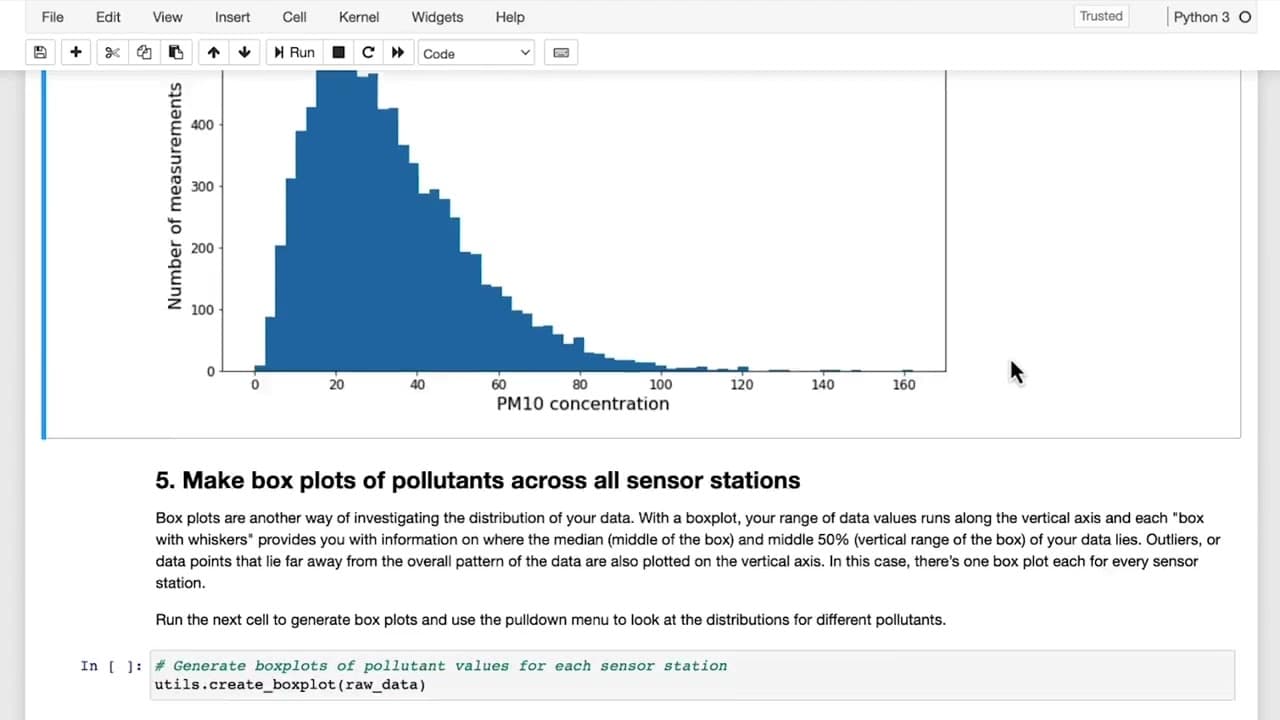1280x720 pixels.
Task: Click the kernel idle circle indicator
Action: pos(1245,17)
